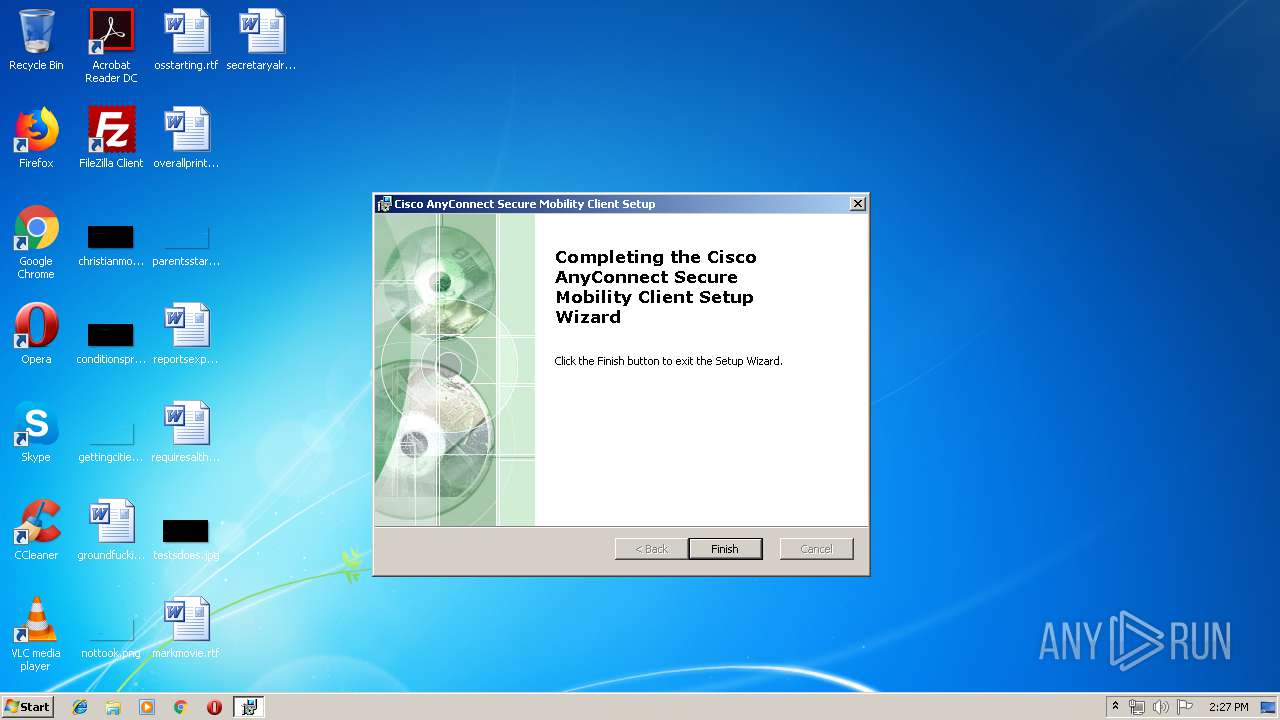Image resolution: width=1280 pixels, height=720 pixels.
Task: Open Chrome from the taskbar
Action: pos(181,707)
